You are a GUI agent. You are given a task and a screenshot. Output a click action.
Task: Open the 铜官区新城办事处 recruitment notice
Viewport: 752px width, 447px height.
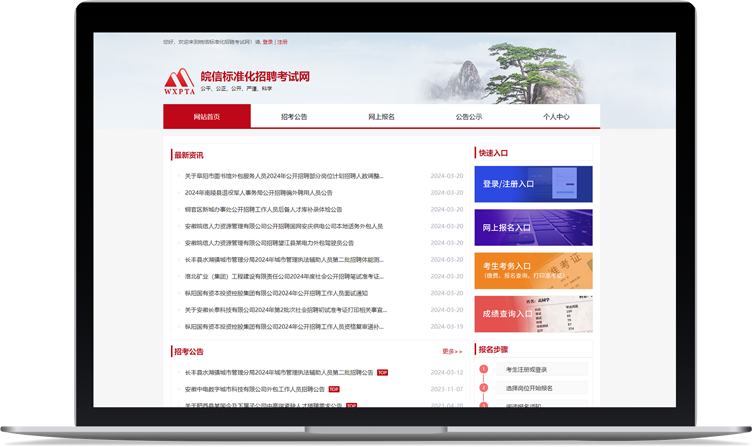263,209
